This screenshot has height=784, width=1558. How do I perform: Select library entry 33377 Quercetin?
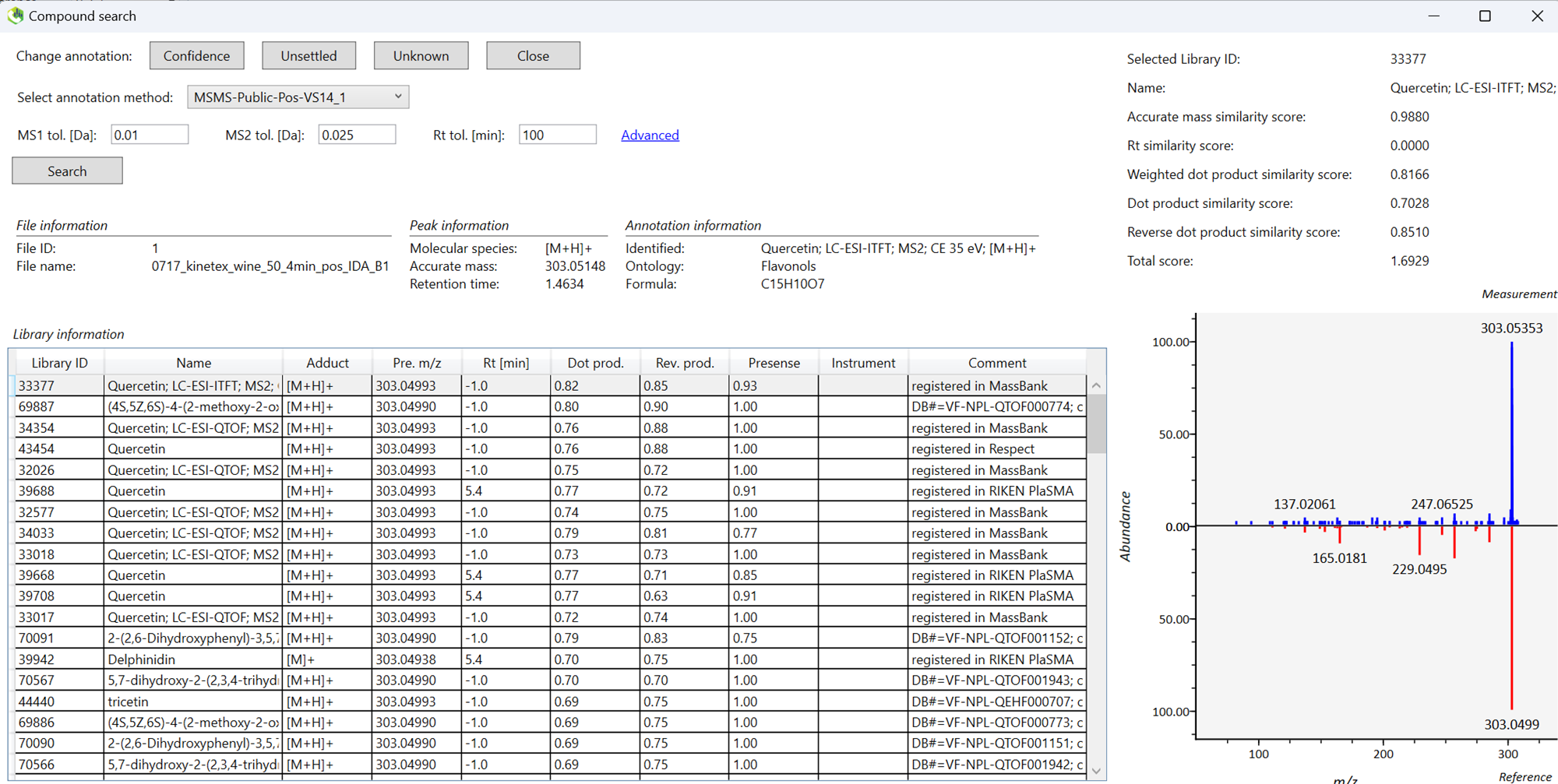pos(193,385)
